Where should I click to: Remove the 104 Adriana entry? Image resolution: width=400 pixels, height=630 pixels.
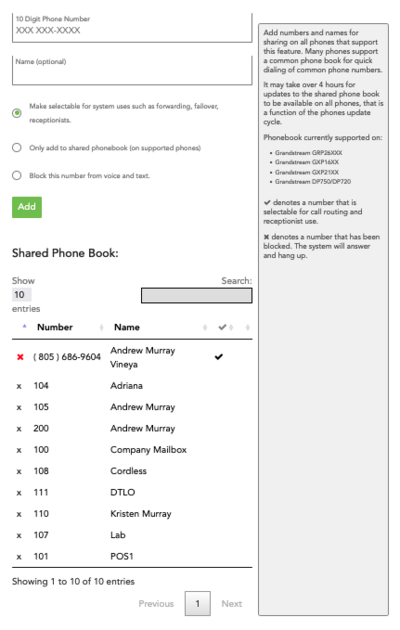click(x=19, y=387)
